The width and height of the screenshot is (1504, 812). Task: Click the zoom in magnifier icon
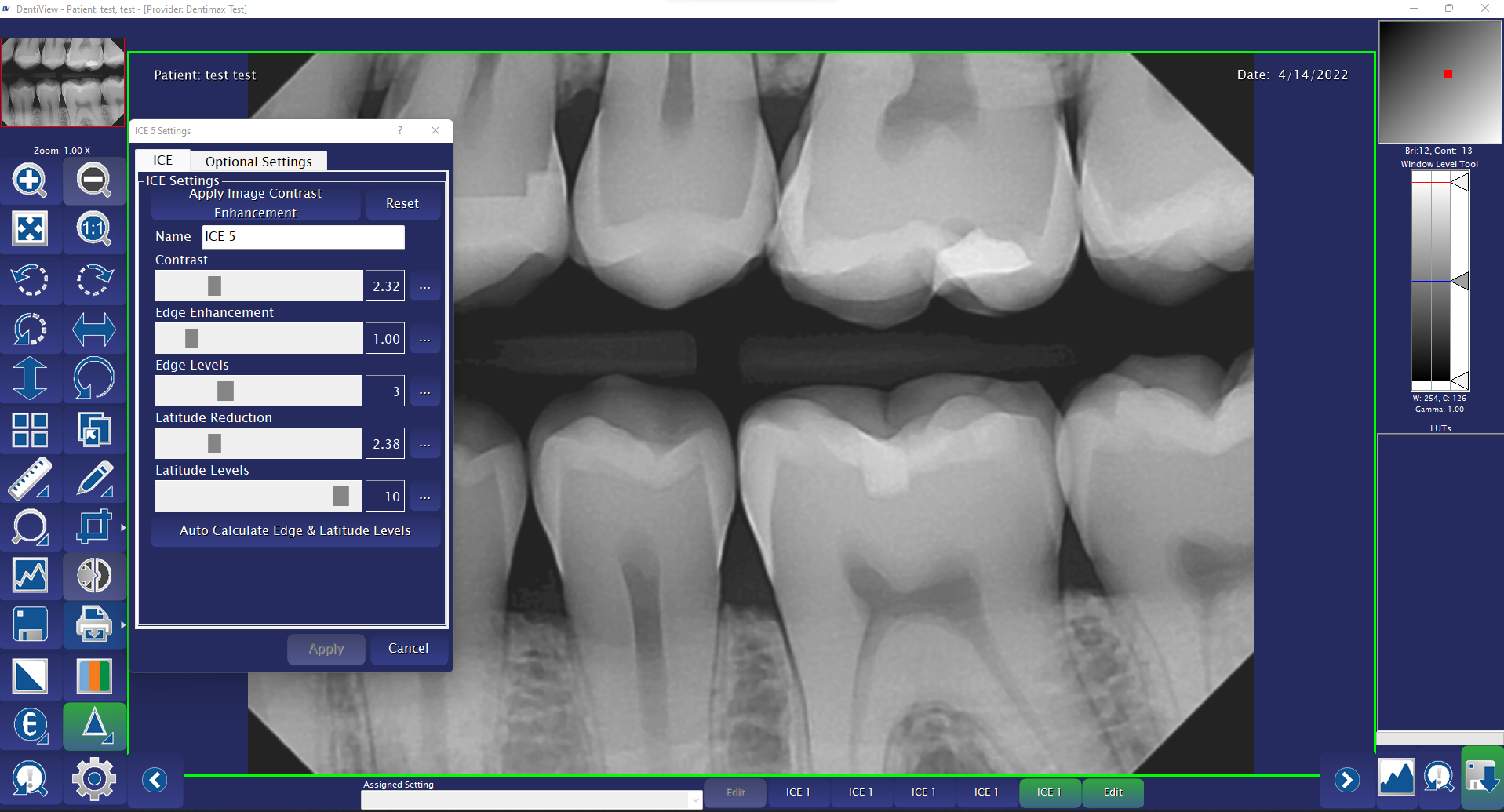30,180
